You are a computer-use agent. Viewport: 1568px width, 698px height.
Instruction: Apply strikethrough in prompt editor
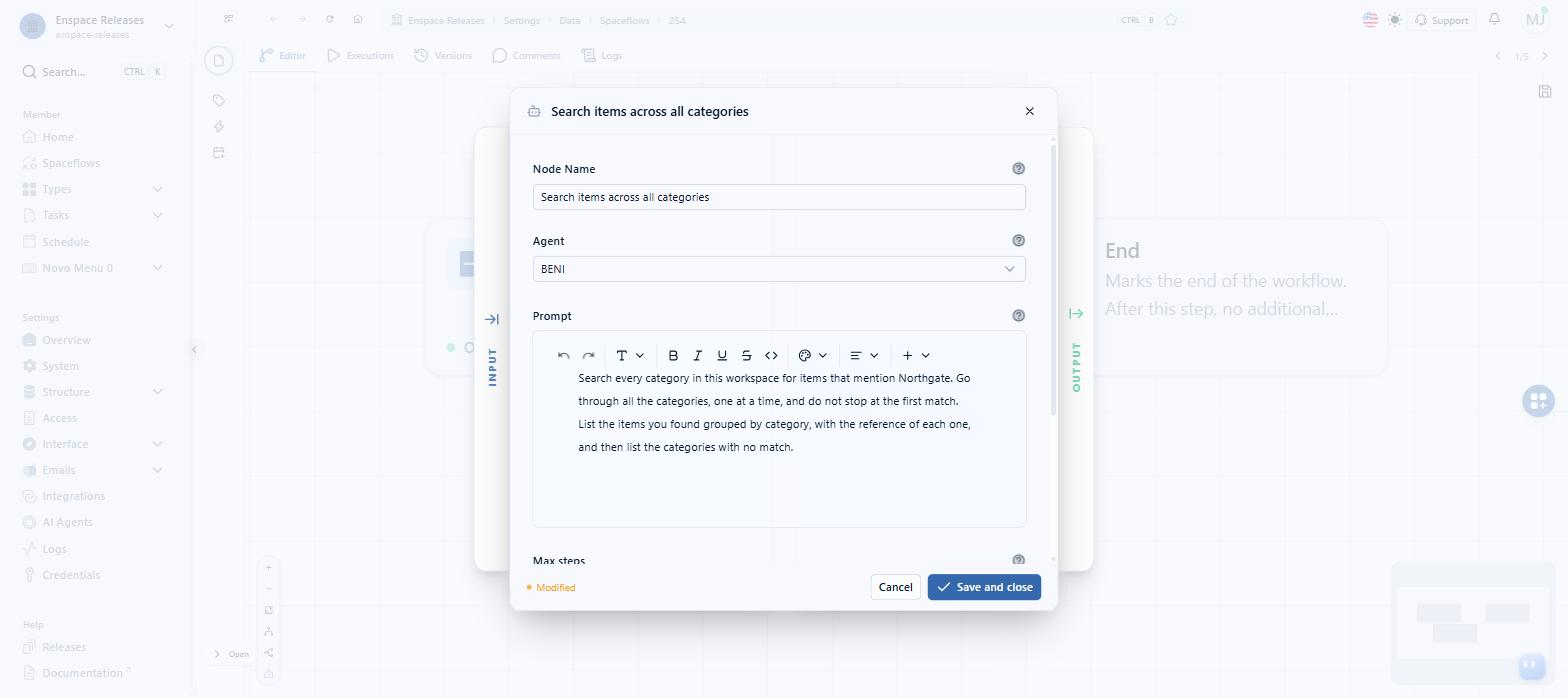click(x=747, y=355)
